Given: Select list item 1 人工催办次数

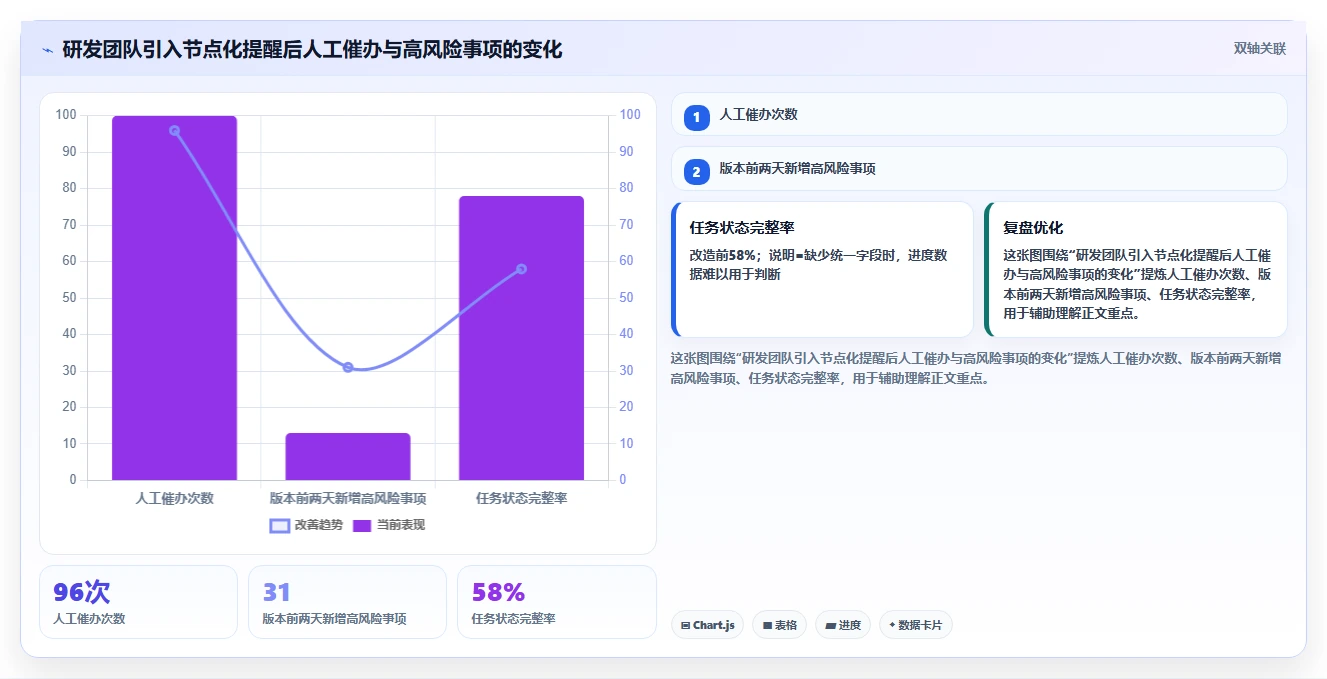Looking at the screenshot, I should [978, 114].
